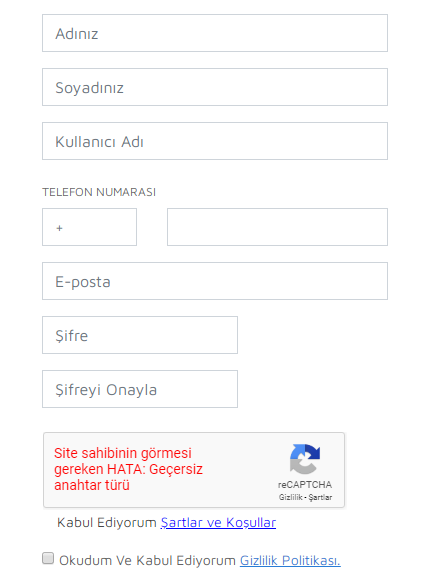Click the red reCAPTCHA error message
Screen dimensions: 432x586
click(128, 469)
